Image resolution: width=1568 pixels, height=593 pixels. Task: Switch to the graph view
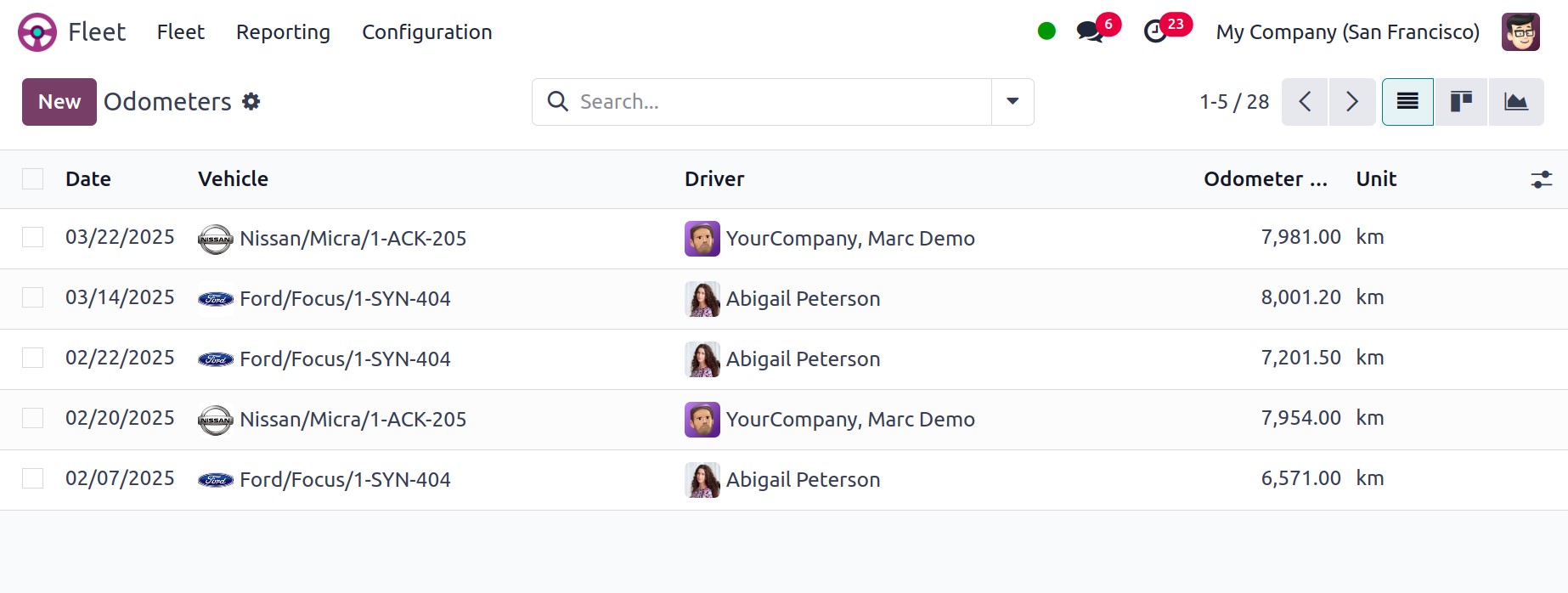(x=1516, y=102)
